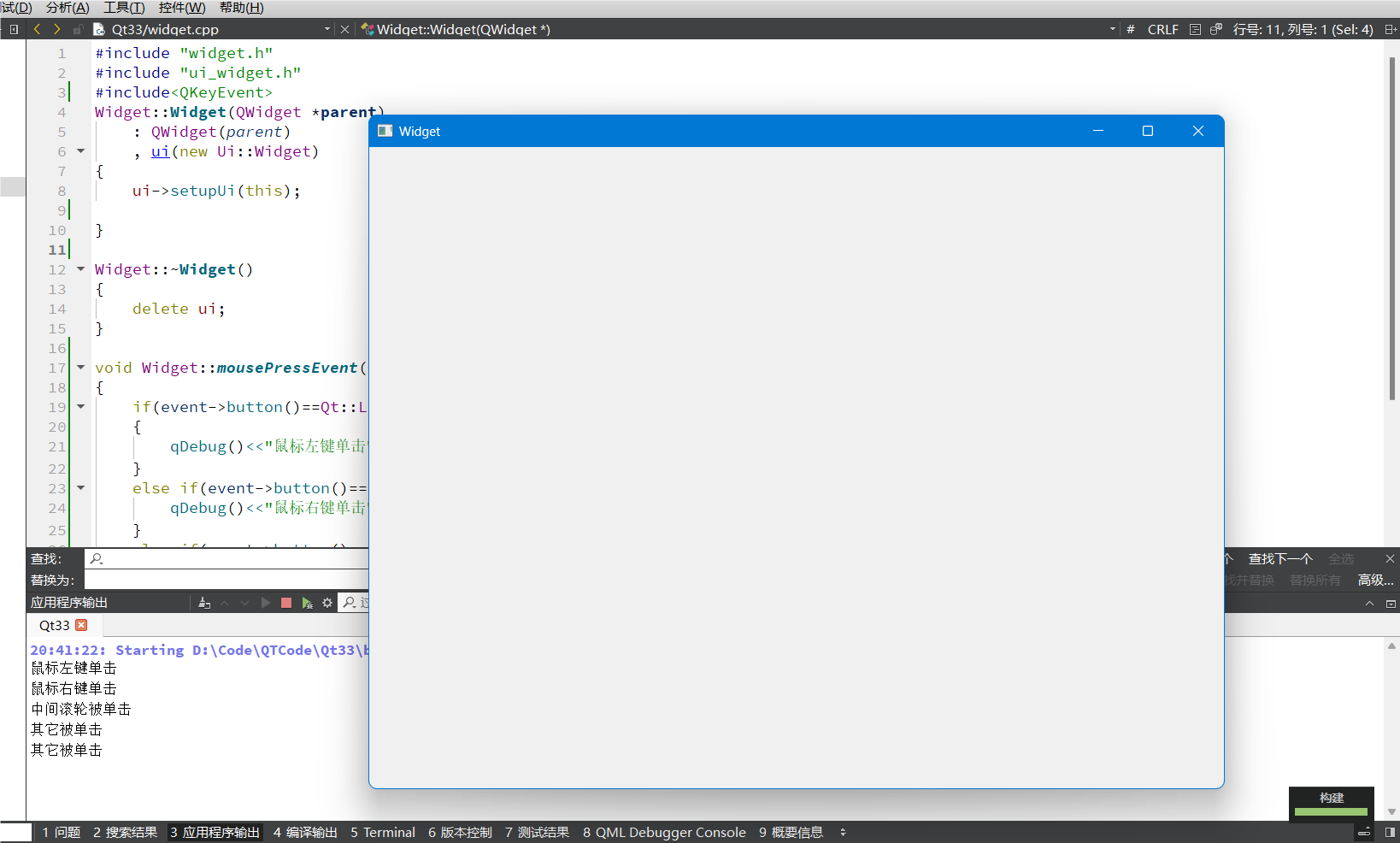Open the 帮助(H) menu

(x=242, y=8)
